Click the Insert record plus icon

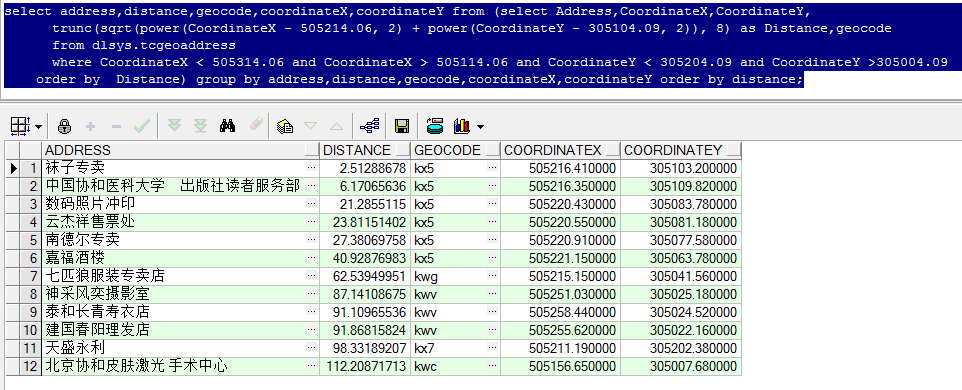point(90,126)
